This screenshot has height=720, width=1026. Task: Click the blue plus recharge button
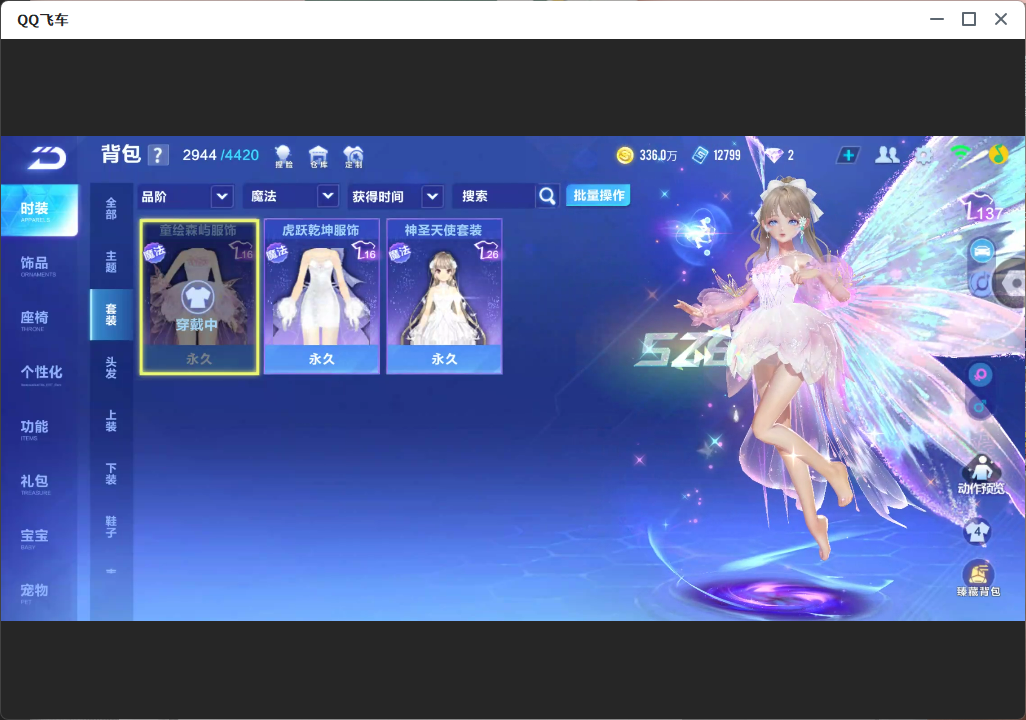click(848, 155)
